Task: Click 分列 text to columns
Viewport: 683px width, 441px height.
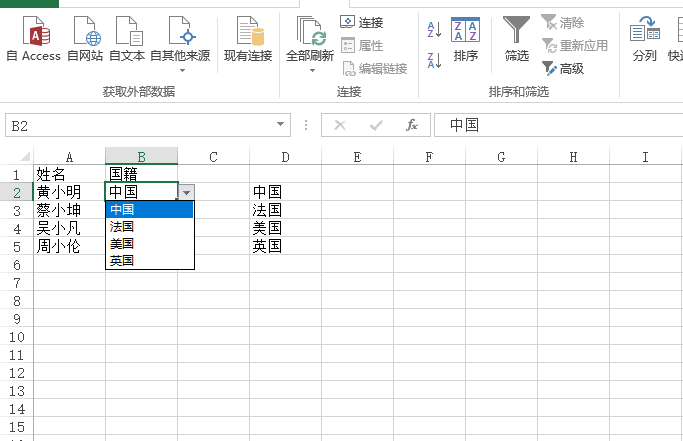Action: pos(645,39)
